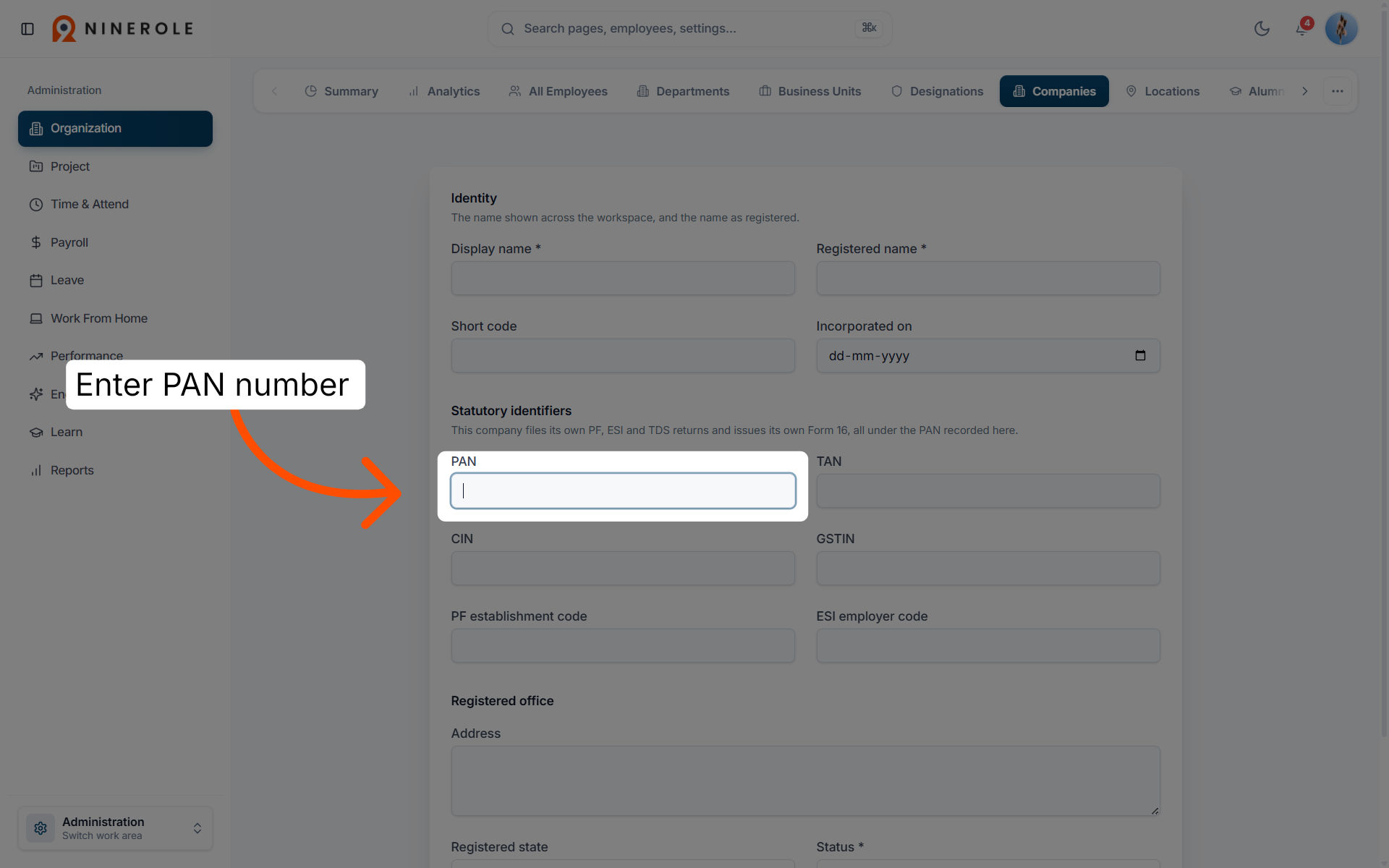Toggle dark mode moon icon
Viewport: 1389px width, 868px height.
pos(1262,29)
